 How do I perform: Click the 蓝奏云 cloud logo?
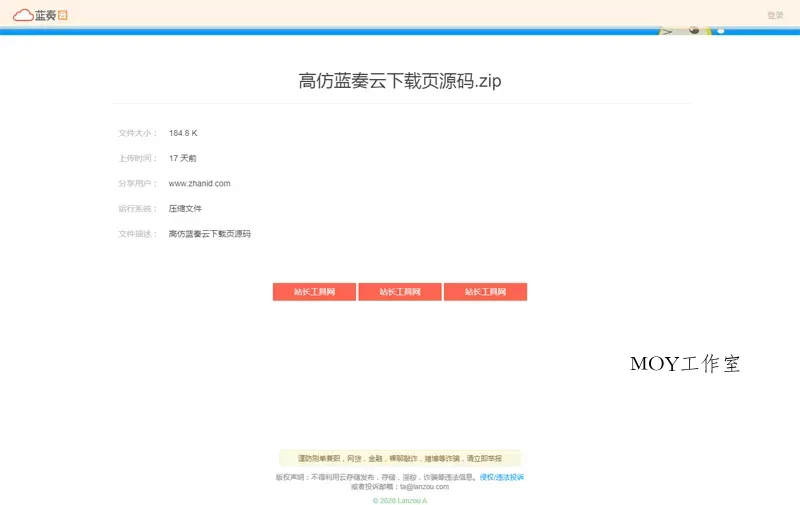(40, 15)
